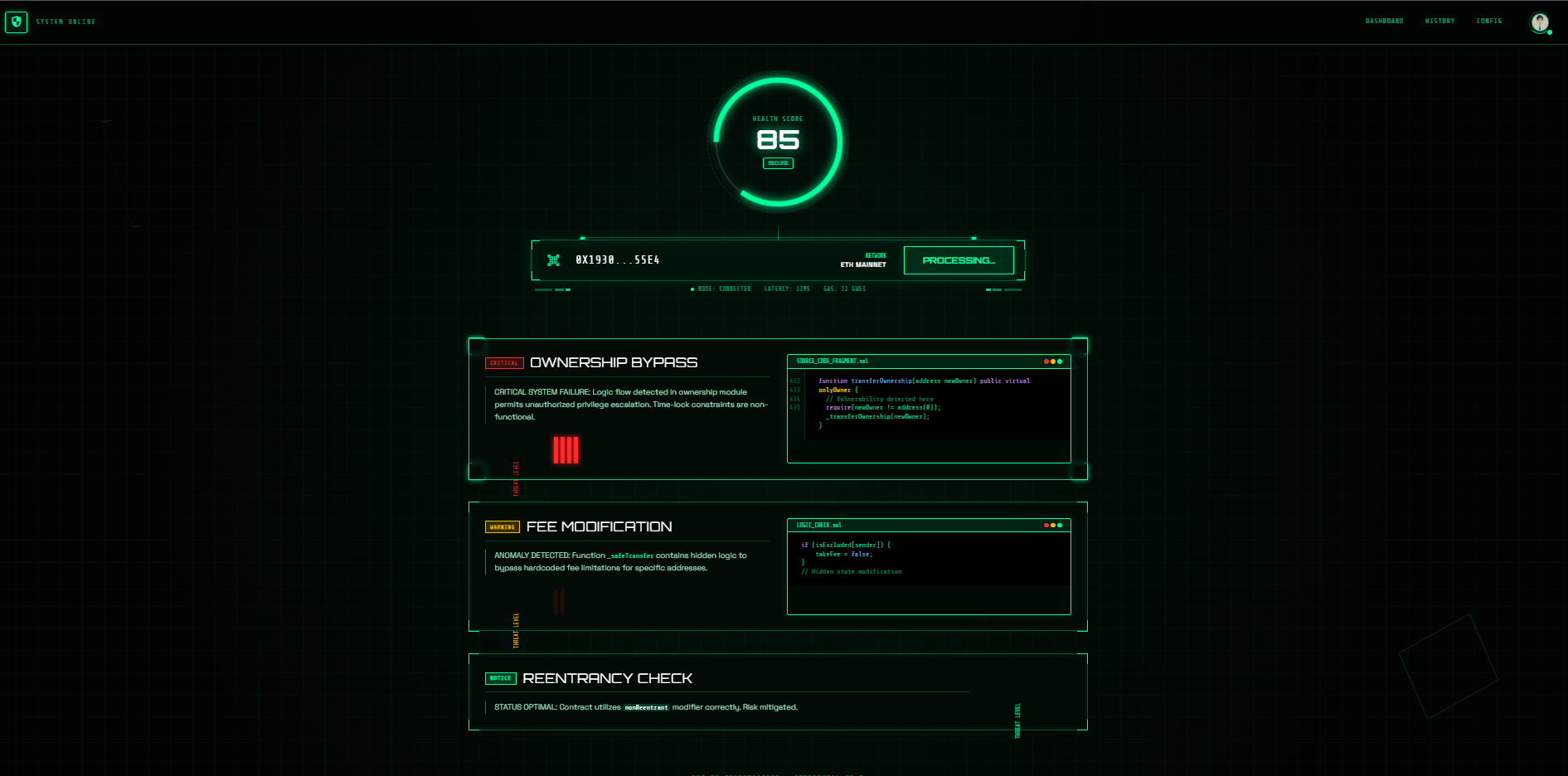Open the ETH MAINNET network selector
Viewport: 1568px width, 776px height.
point(865,262)
